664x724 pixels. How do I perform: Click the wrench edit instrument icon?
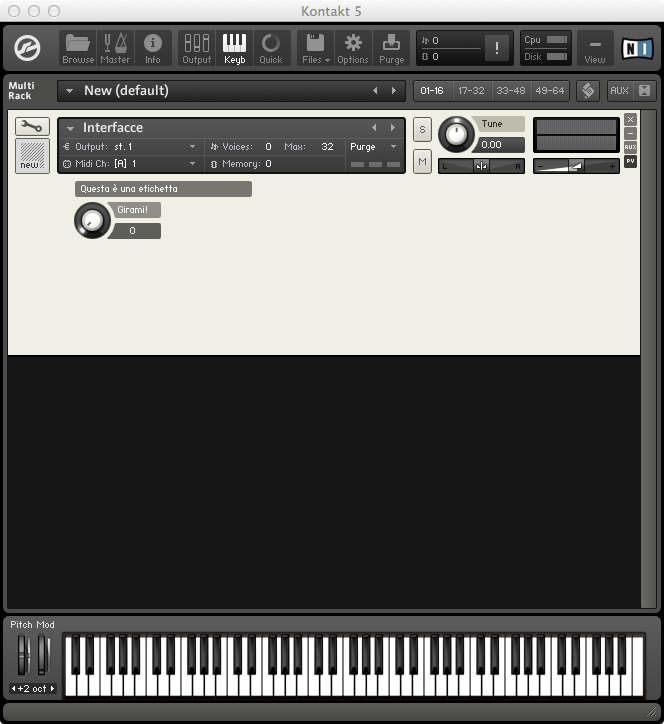point(32,126)
